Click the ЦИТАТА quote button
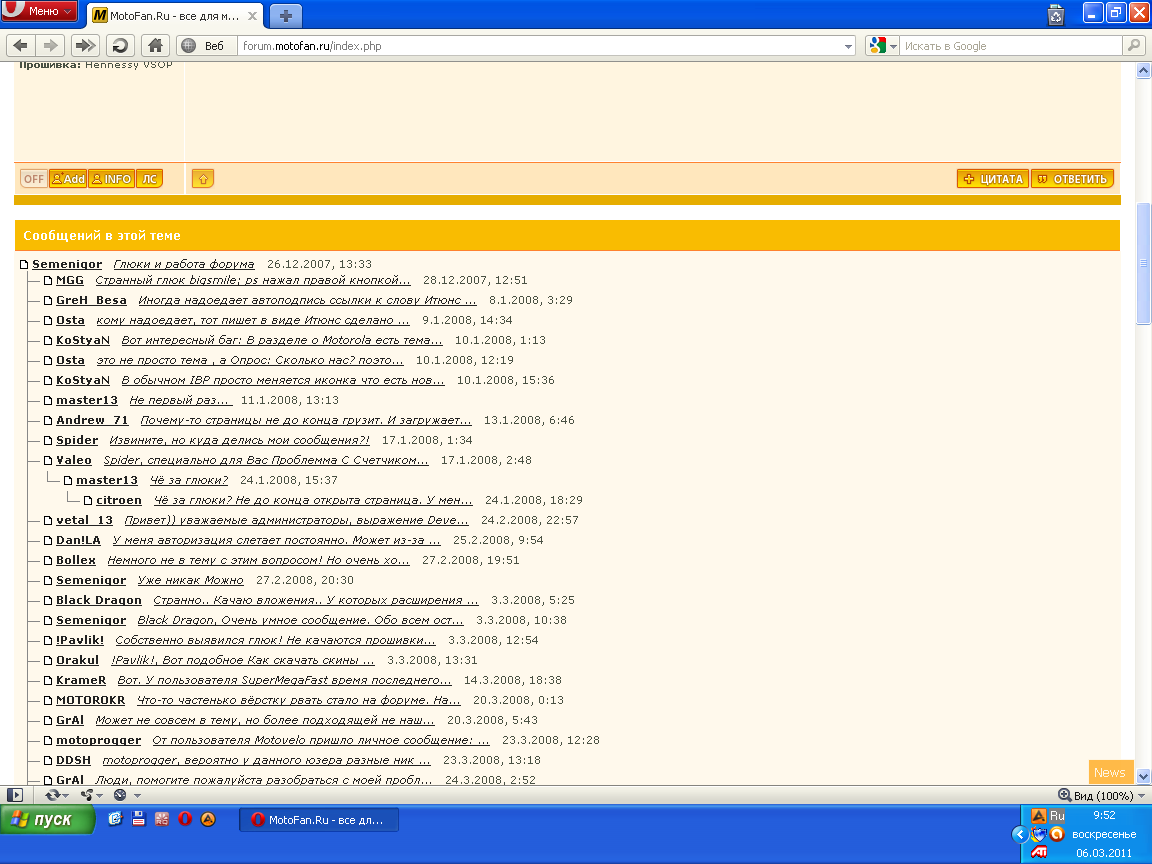This screenshot has height=864, width=1152. 993,179
